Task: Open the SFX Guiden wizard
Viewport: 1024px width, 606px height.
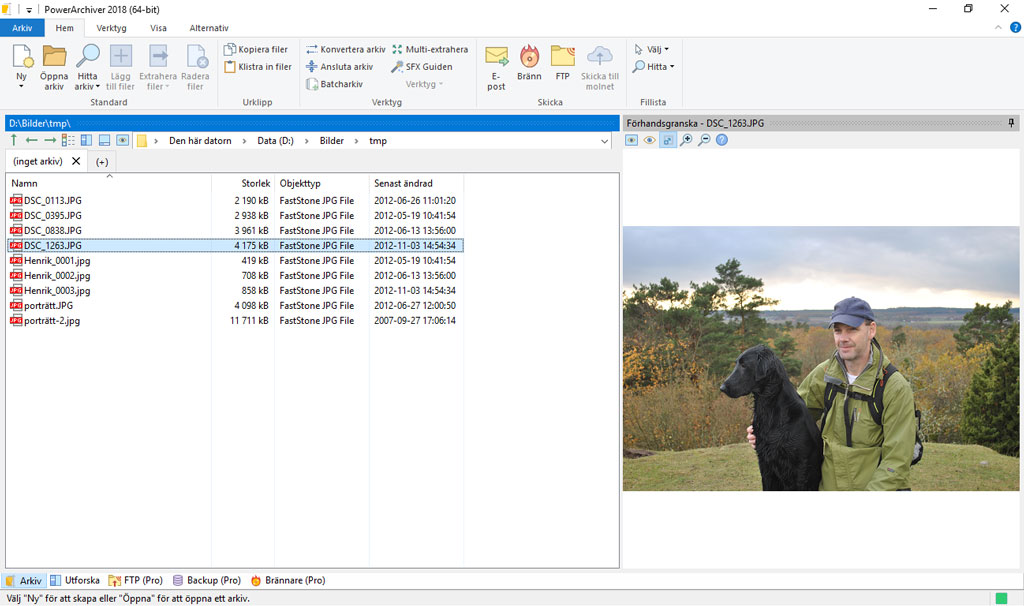Action: 422,67
